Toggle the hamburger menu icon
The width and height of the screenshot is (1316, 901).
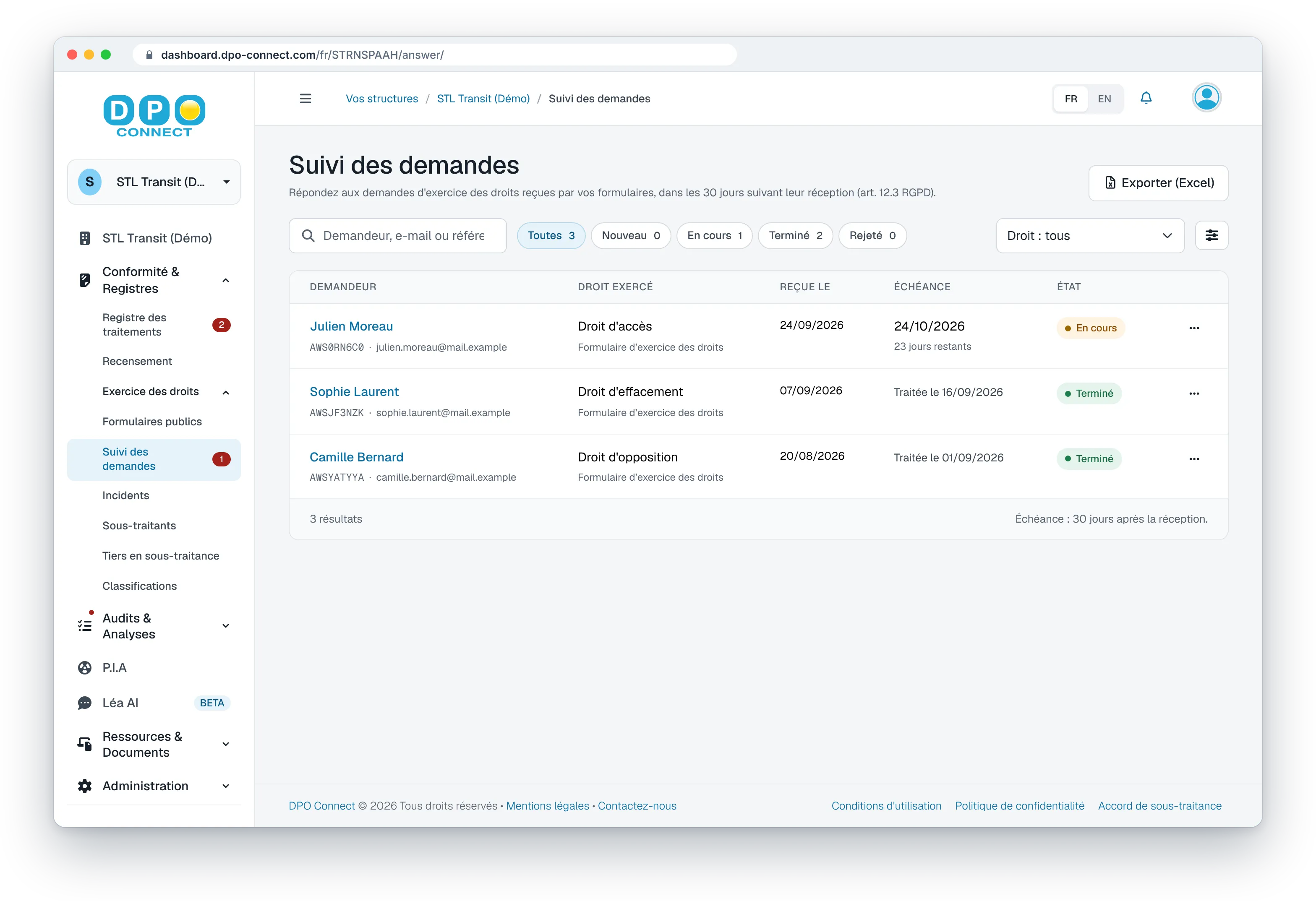(305, 99)
